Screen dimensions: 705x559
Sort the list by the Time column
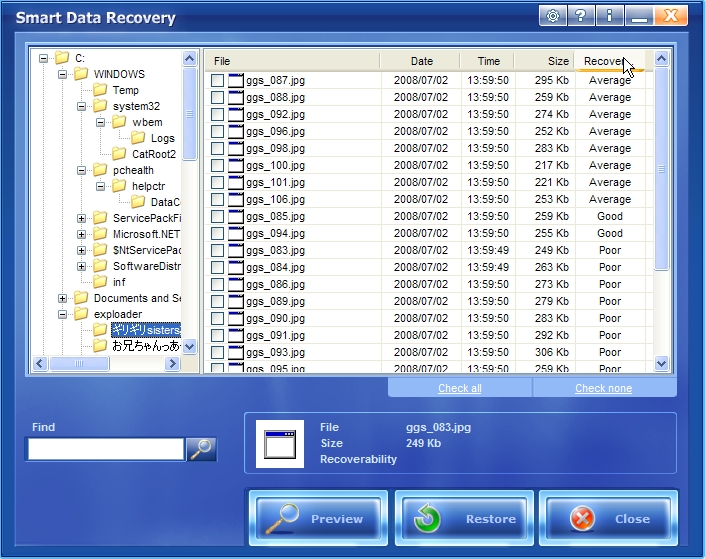click(x=488, y=61)
